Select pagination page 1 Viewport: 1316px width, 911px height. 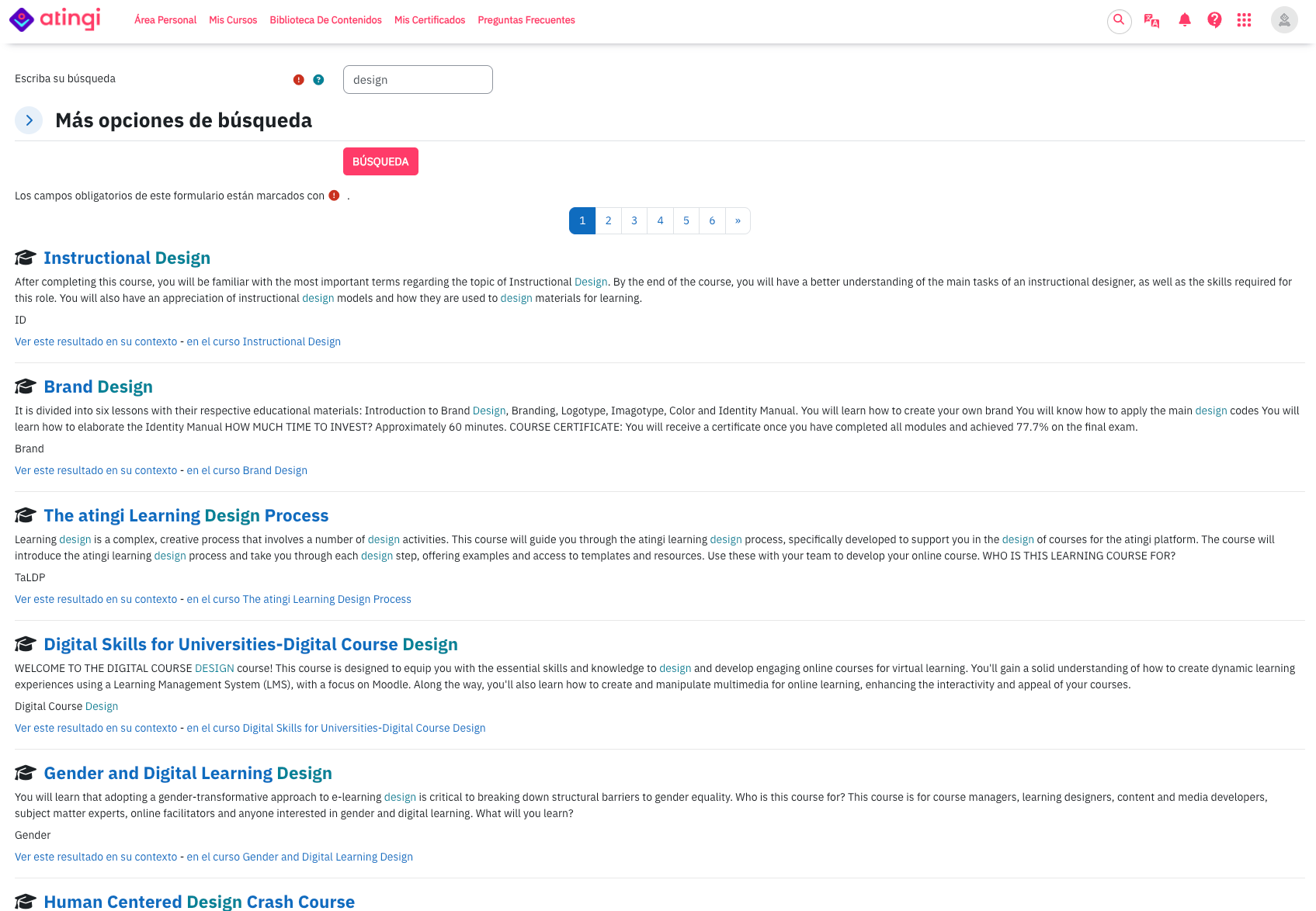click(x=582, y=220)
